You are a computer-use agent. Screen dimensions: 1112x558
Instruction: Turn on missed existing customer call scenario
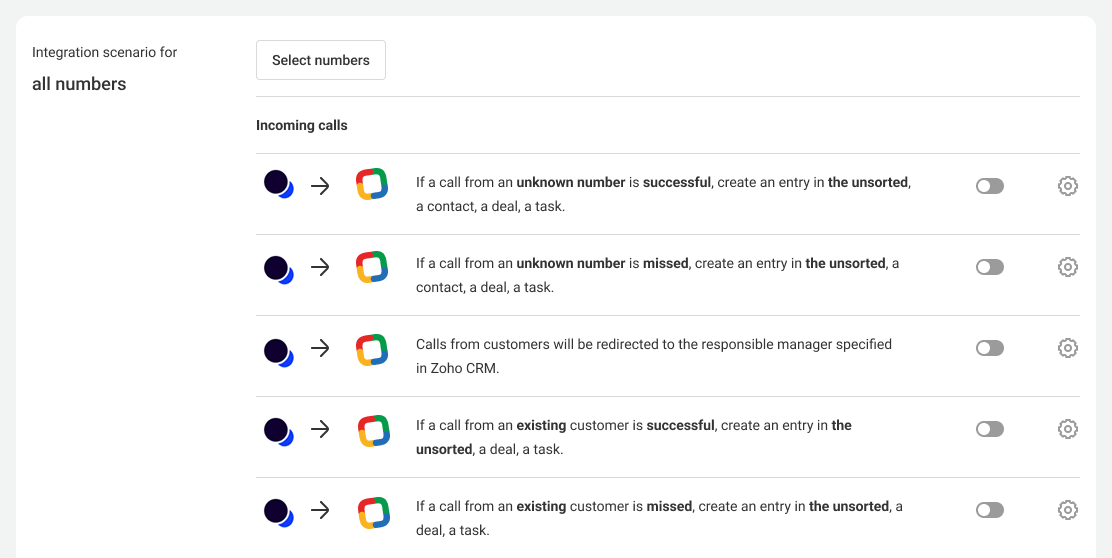click(x=989, y=510)
